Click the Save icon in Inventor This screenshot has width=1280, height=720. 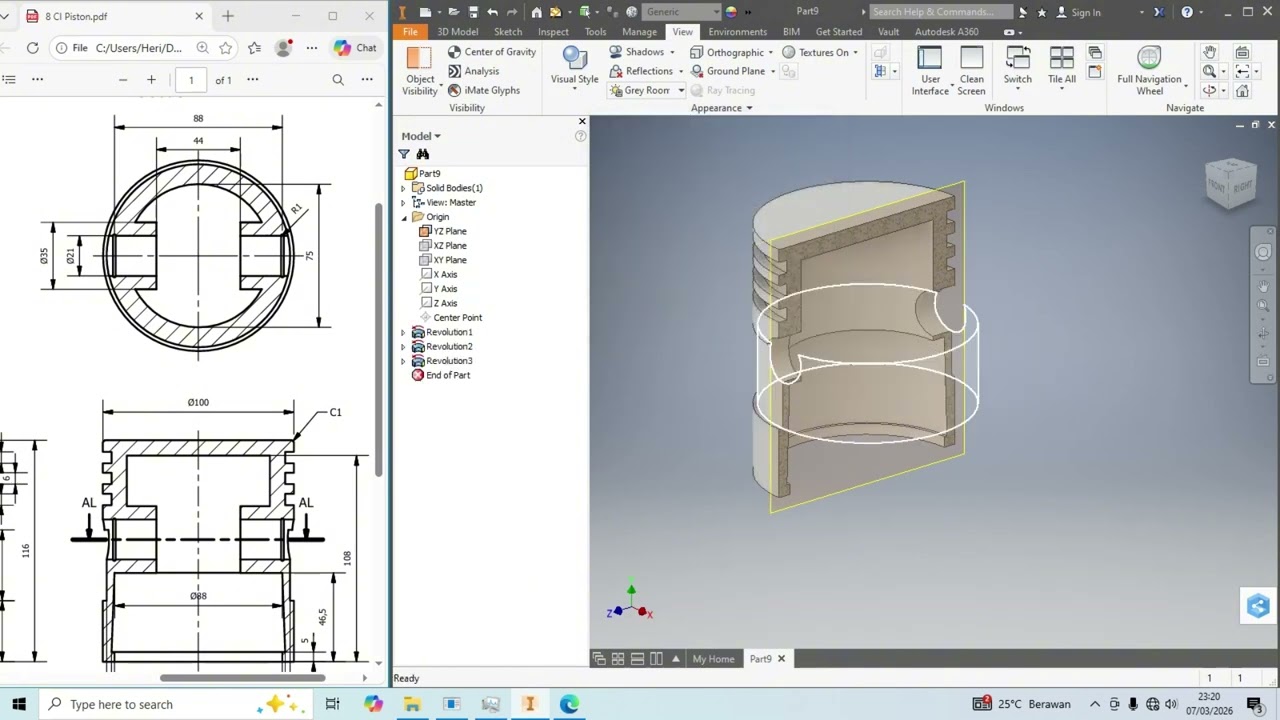click(x=473, y=12)
